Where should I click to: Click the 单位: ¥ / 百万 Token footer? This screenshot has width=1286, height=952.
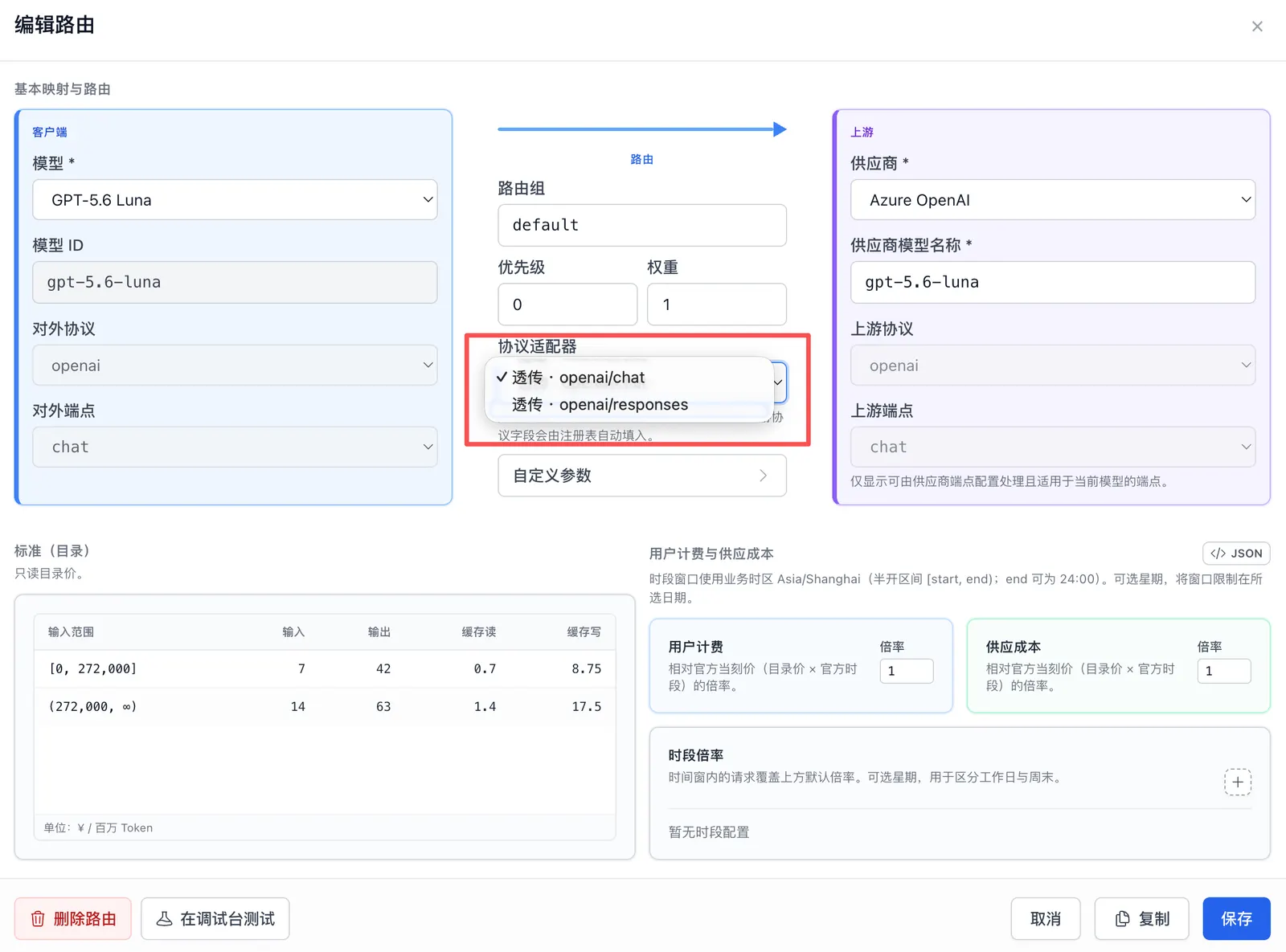tap(98, 827)
